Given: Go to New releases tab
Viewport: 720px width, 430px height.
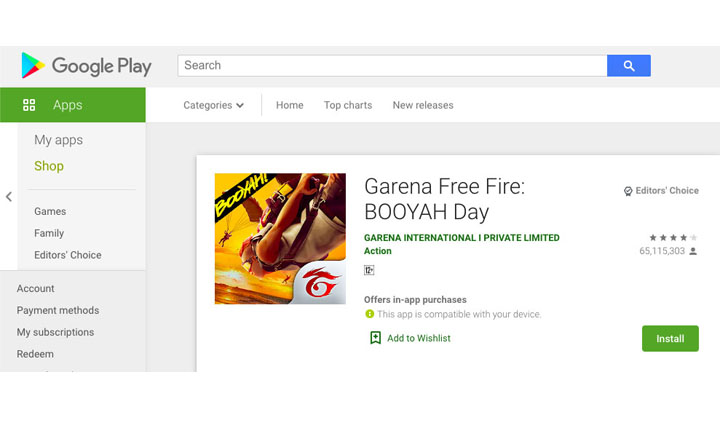Looking at the screenshot, I should [x=422, y=105].
